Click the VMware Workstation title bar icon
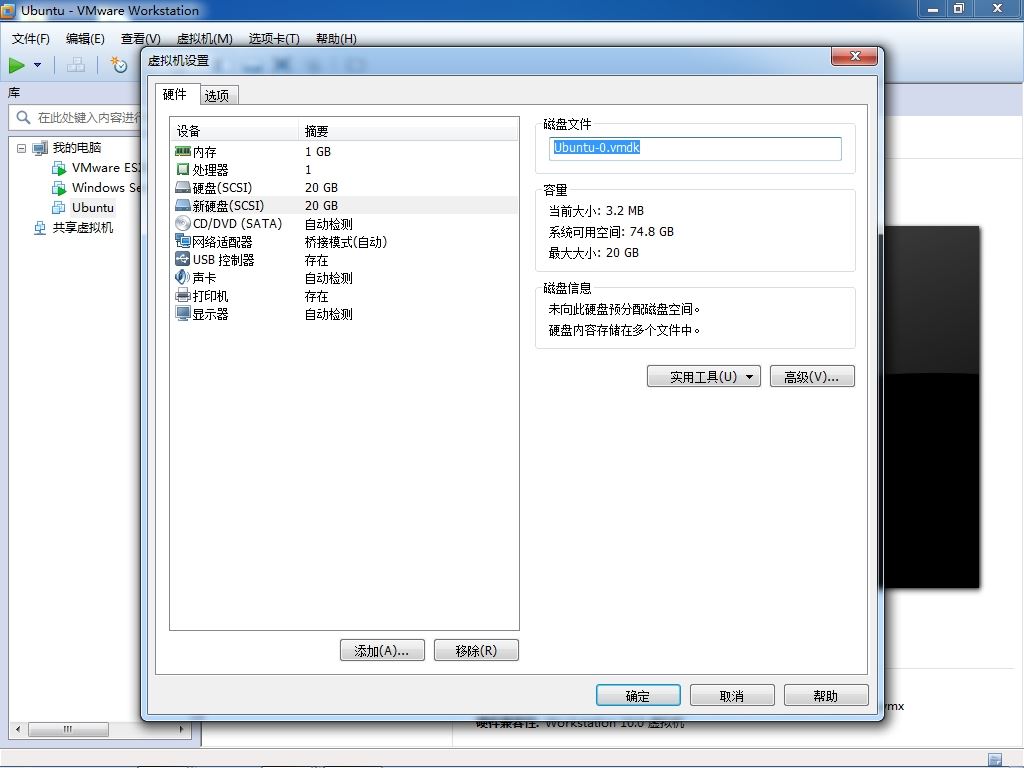The height and width of the screenshot is (768, 1024). tap(8, 10)
